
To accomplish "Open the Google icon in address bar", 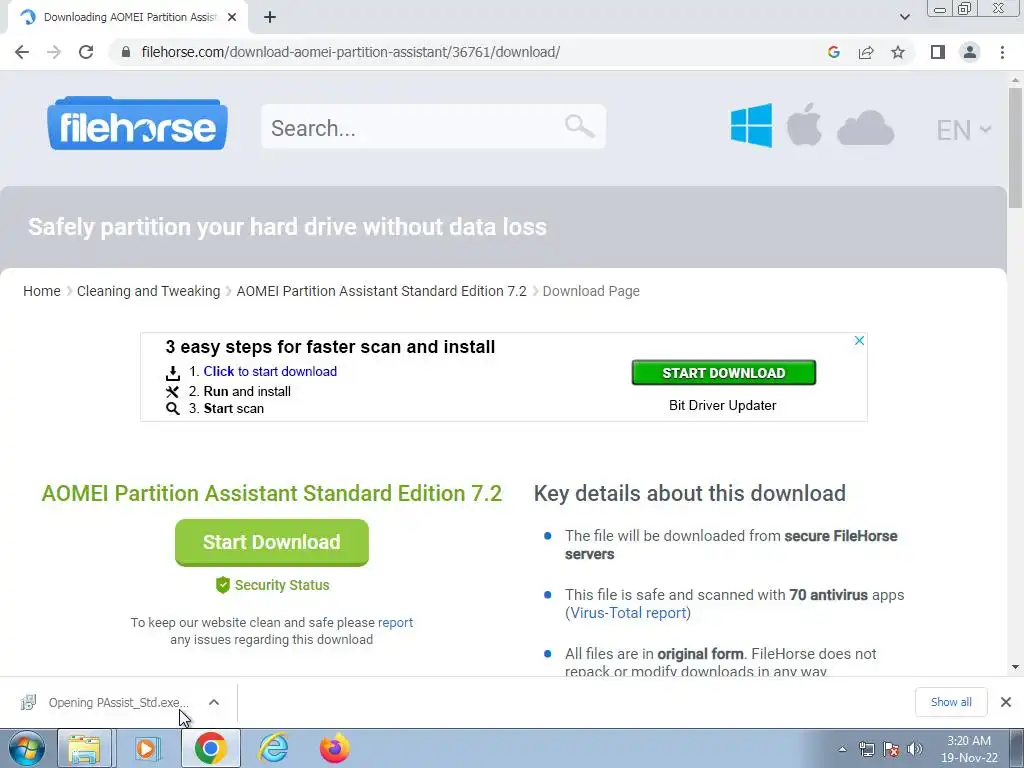I will pos(833,52).
